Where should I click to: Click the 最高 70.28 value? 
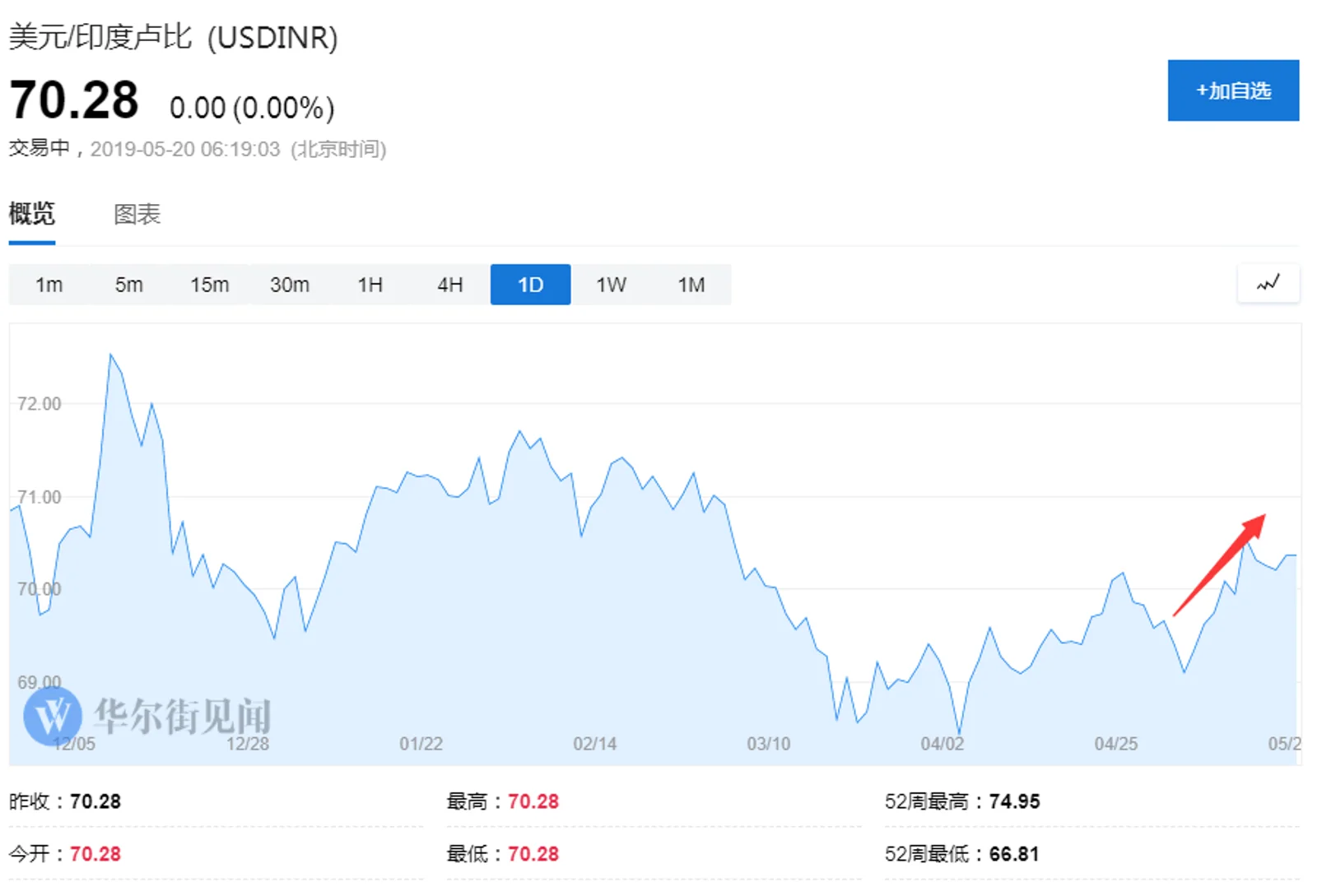[x=533, y=801]
